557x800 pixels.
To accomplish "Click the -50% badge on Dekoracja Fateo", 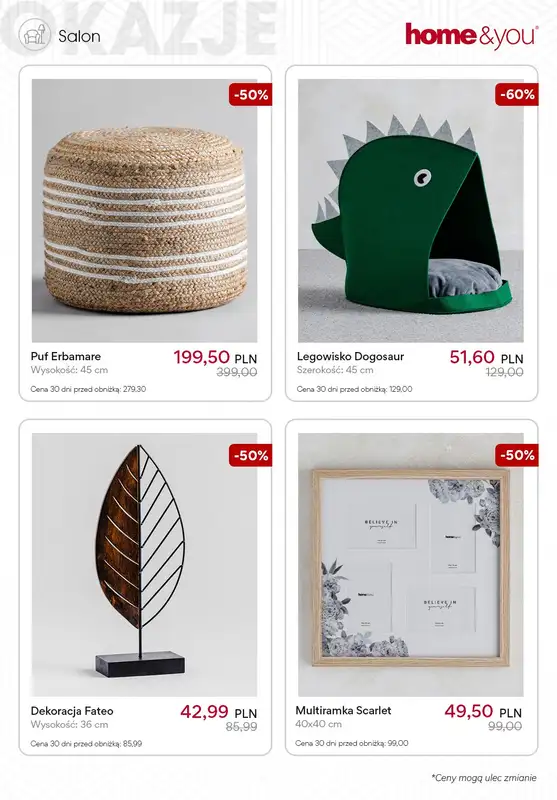I will (250, 455).
